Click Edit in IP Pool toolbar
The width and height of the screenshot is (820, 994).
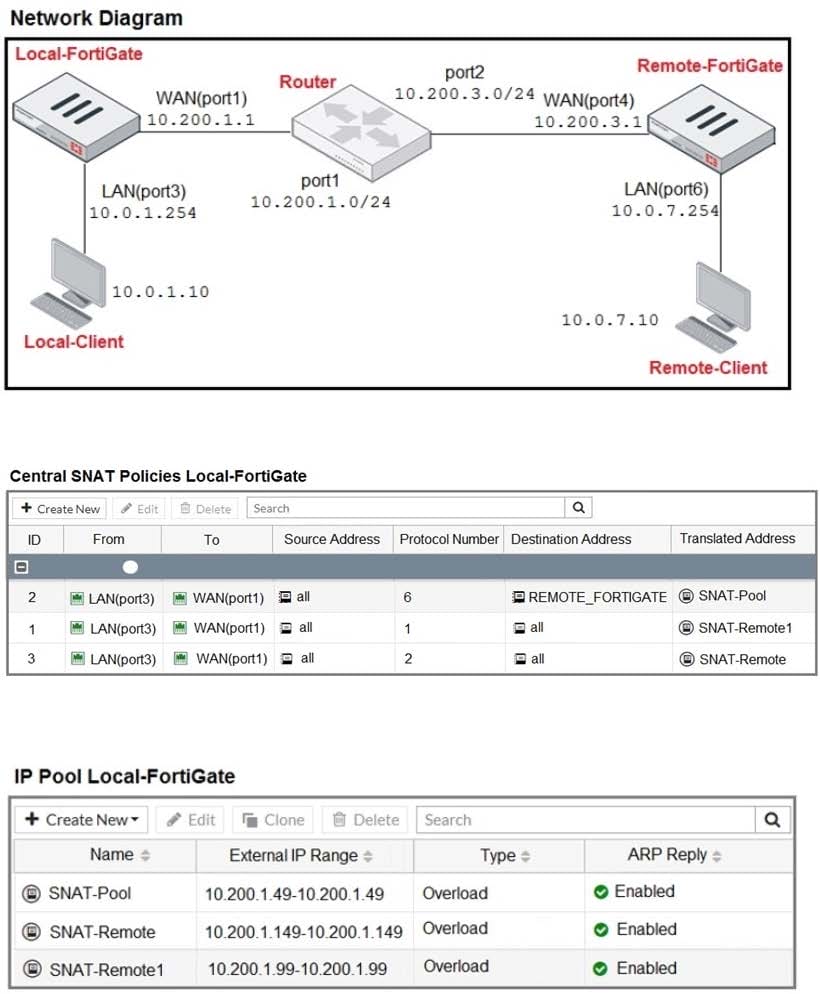click(x=191, y=820)
